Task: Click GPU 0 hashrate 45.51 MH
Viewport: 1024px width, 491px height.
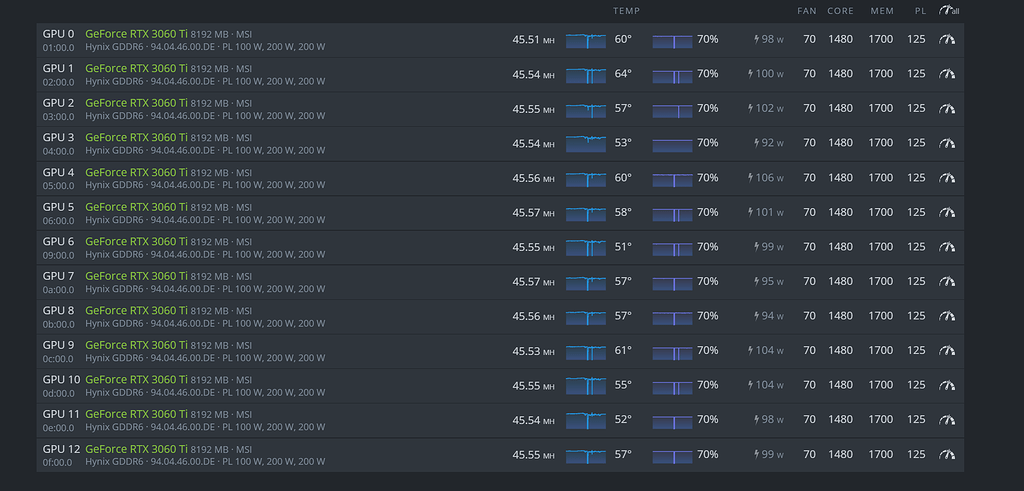Action: (533, 40)
